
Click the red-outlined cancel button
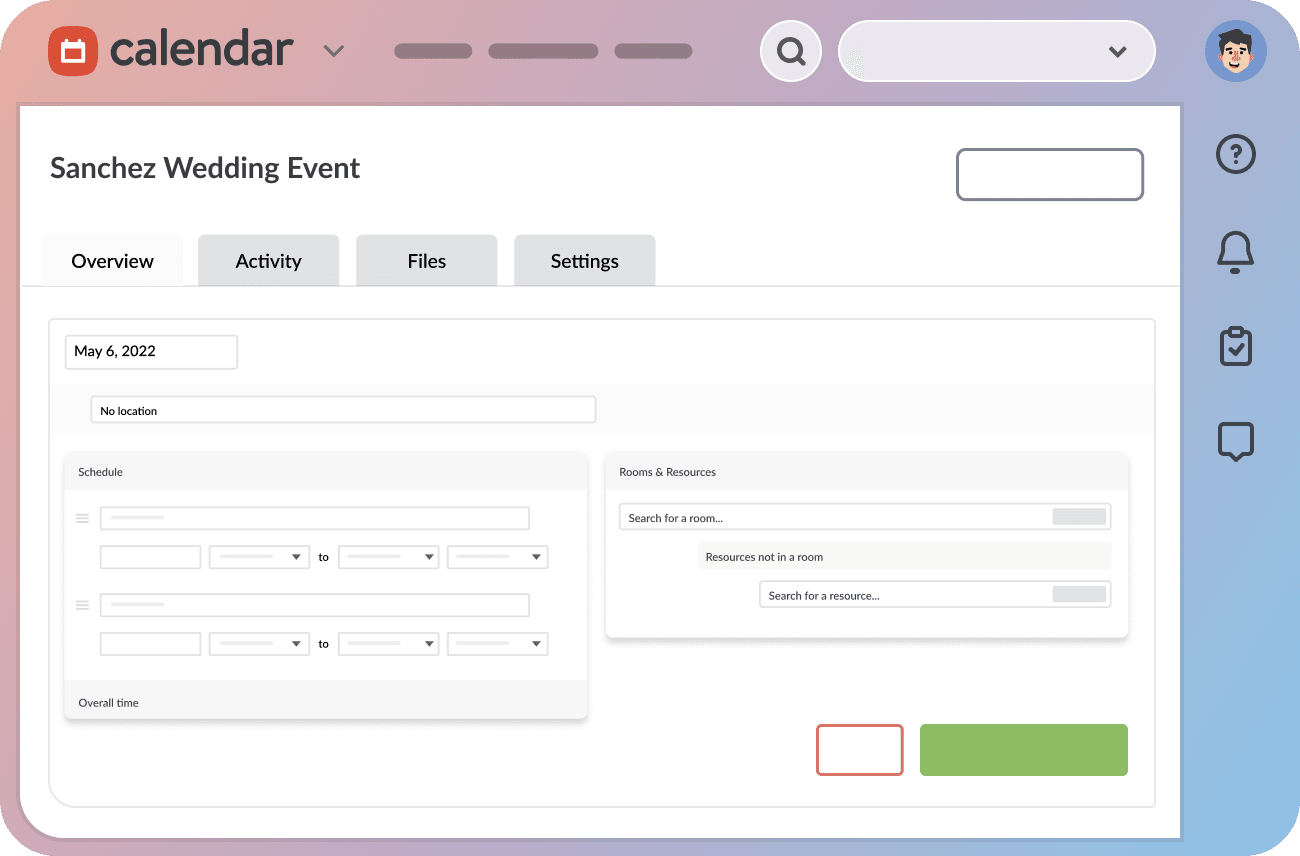859,749
